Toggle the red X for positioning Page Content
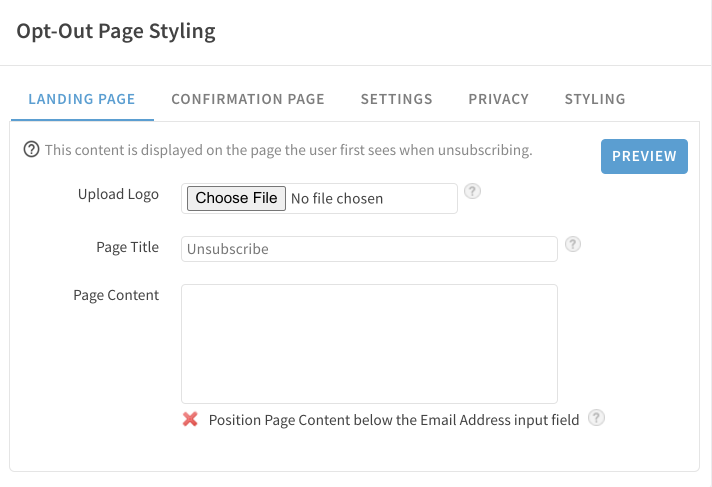 pos(190,419)
